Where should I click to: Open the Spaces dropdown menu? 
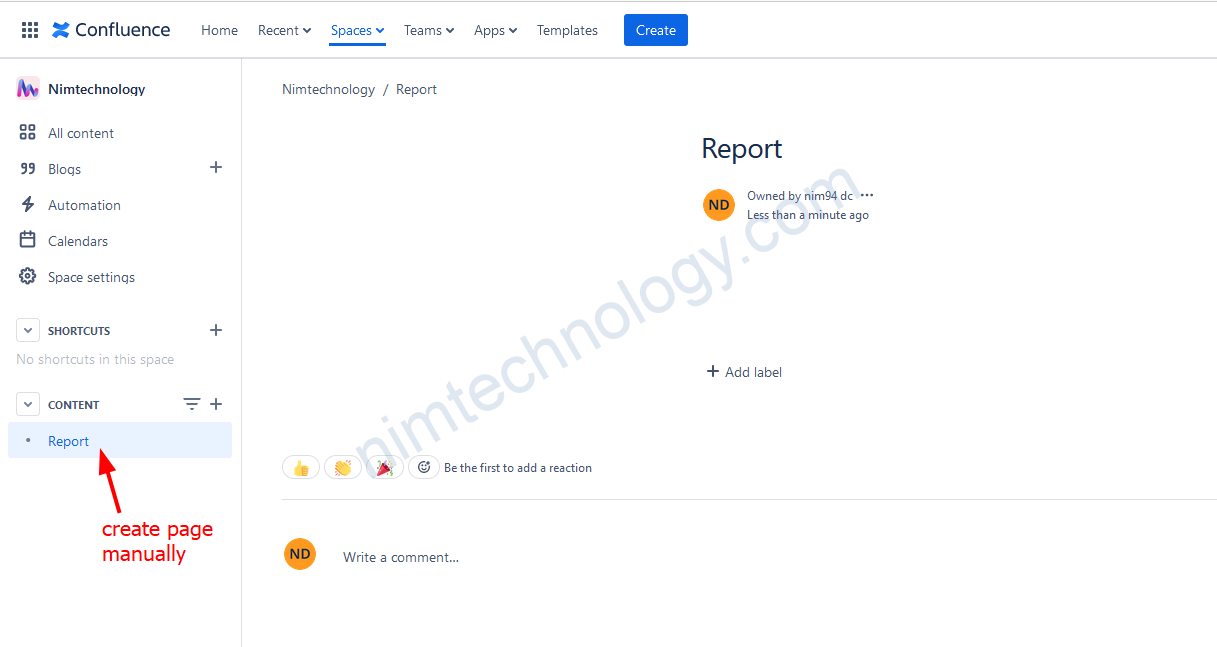click(357, 30)
